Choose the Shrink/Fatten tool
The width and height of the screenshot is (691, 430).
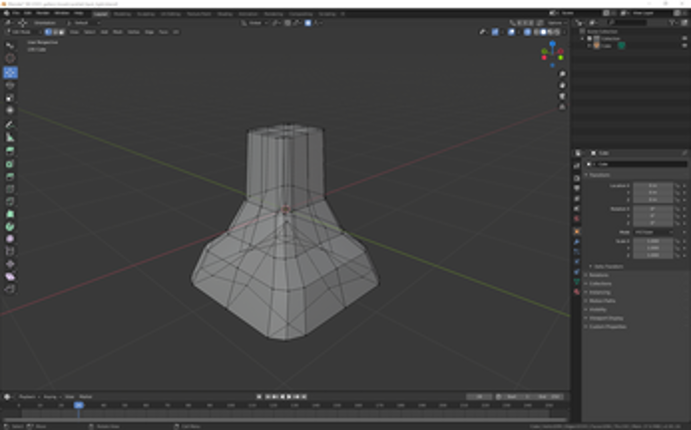click(10, 264)
